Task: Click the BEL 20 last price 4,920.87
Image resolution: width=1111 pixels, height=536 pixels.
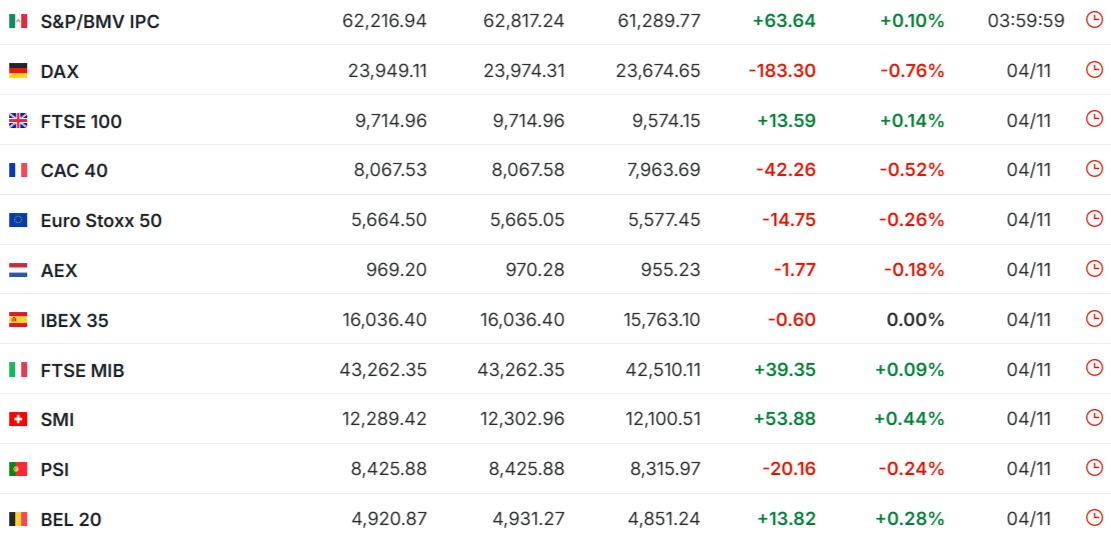Action: pos(390,519)
